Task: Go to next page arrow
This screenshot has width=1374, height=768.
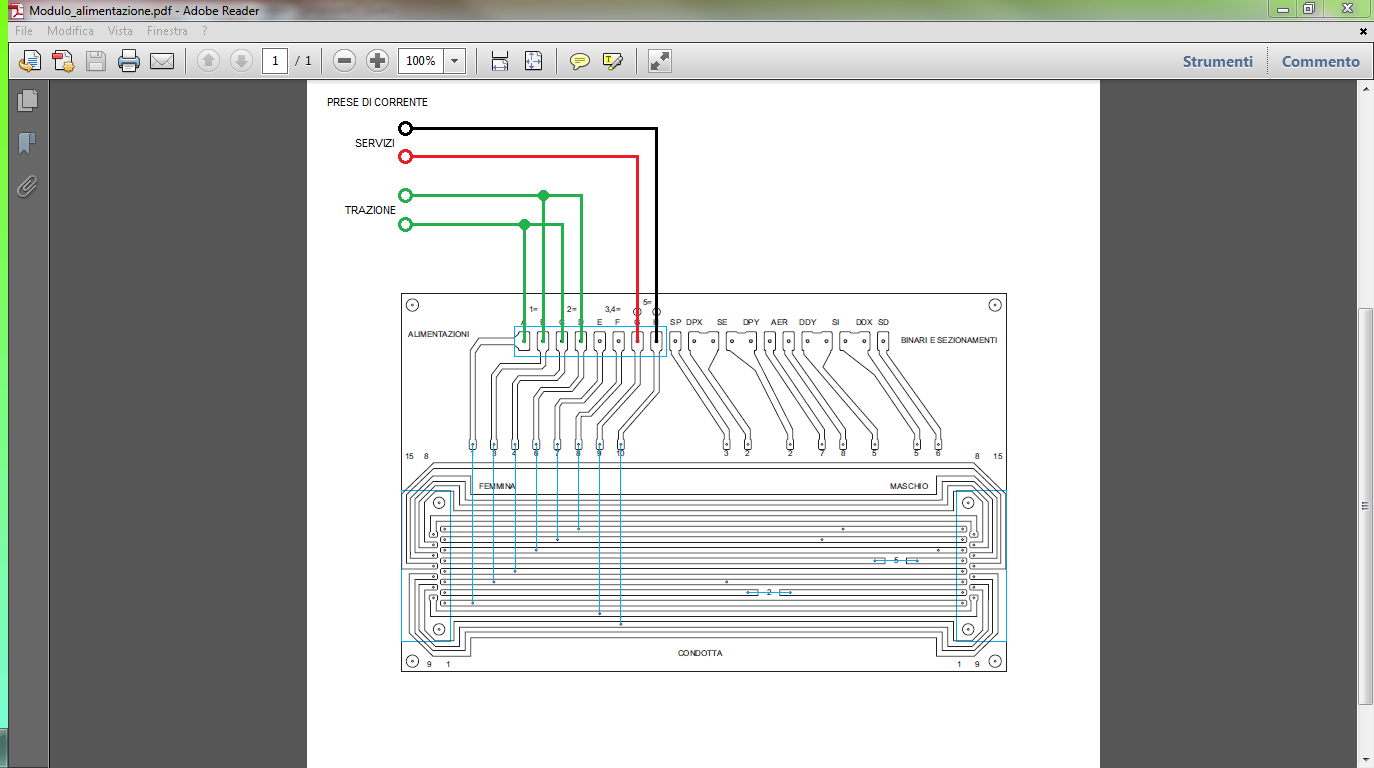Action: 241,61
